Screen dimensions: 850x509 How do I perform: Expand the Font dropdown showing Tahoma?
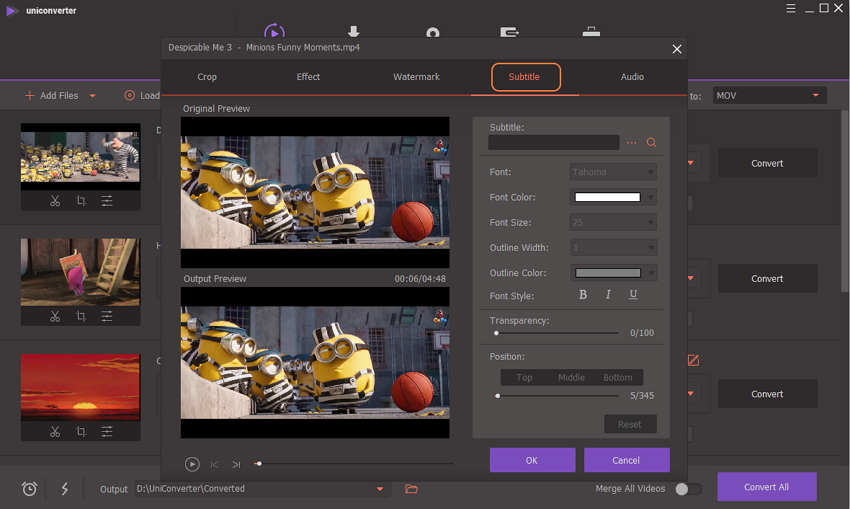[613, 172]
